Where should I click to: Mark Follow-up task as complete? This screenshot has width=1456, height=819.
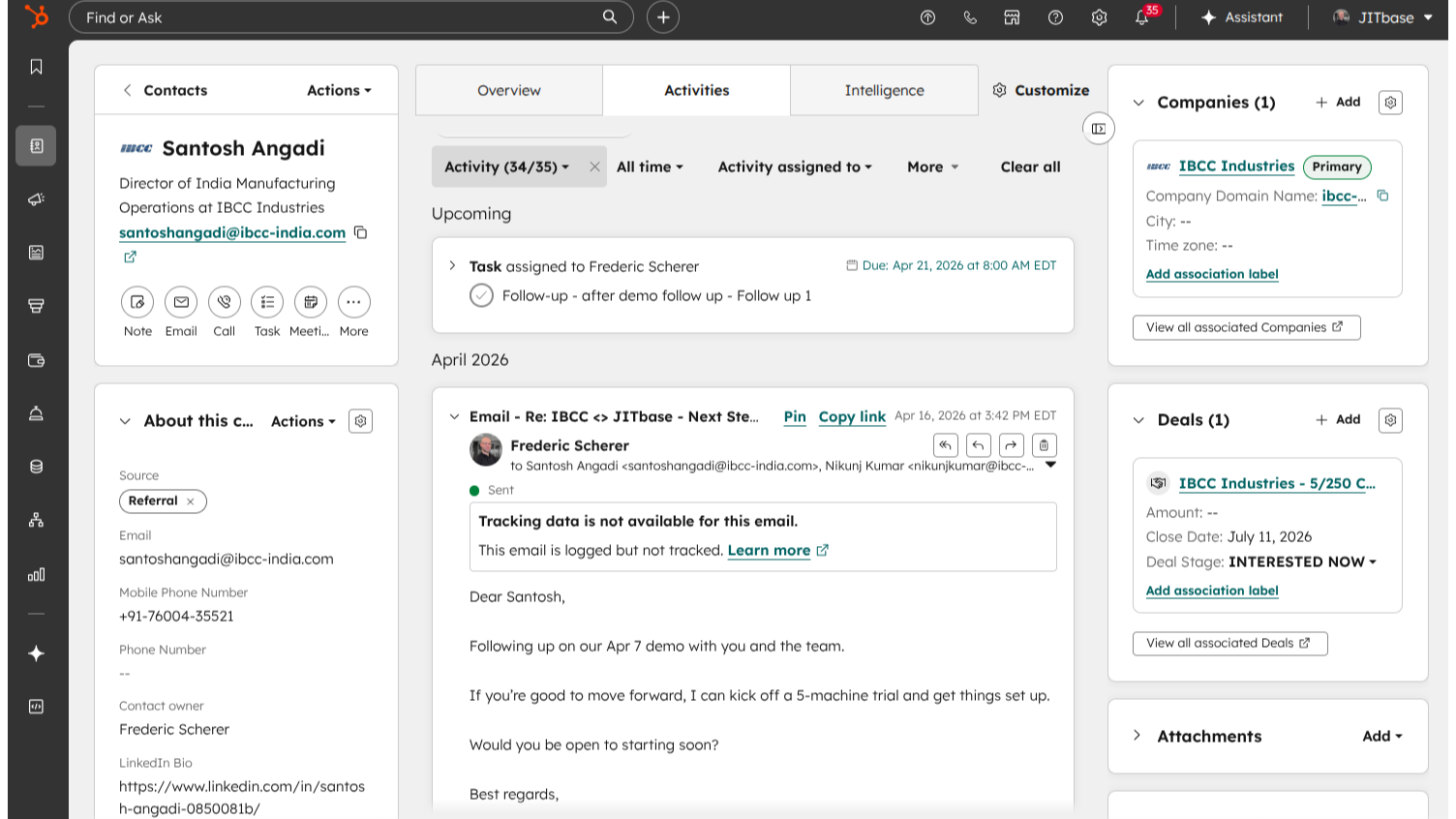pyautogui.click(x=481, y=295)
